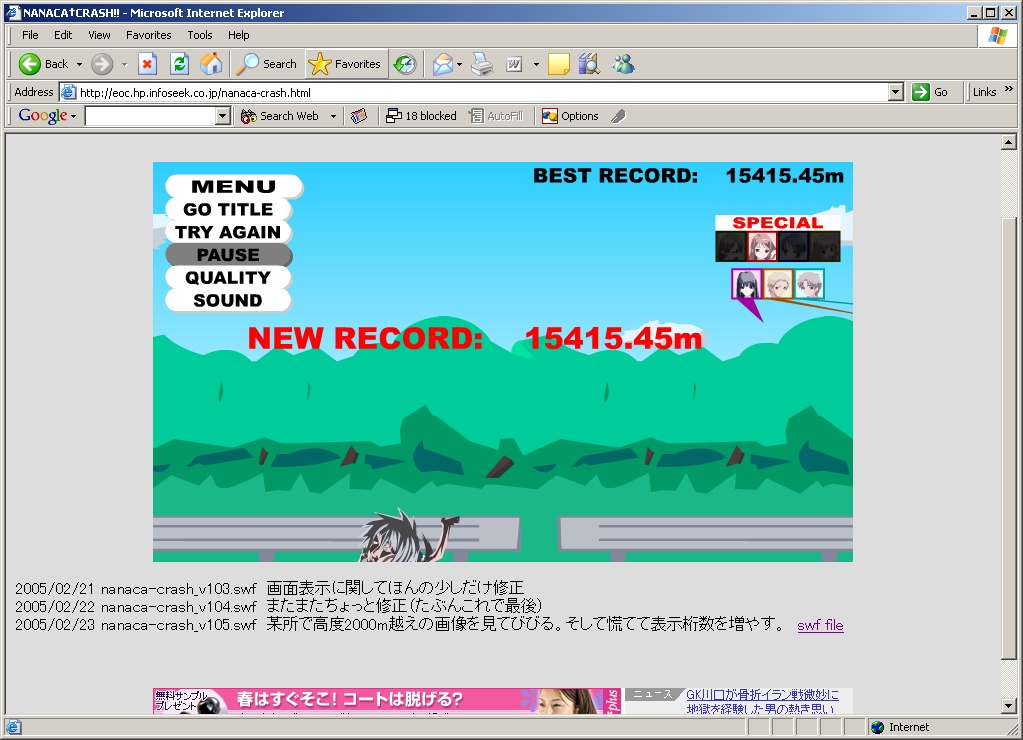Select the orange-framed blonde character portrait

coord(778,285)
